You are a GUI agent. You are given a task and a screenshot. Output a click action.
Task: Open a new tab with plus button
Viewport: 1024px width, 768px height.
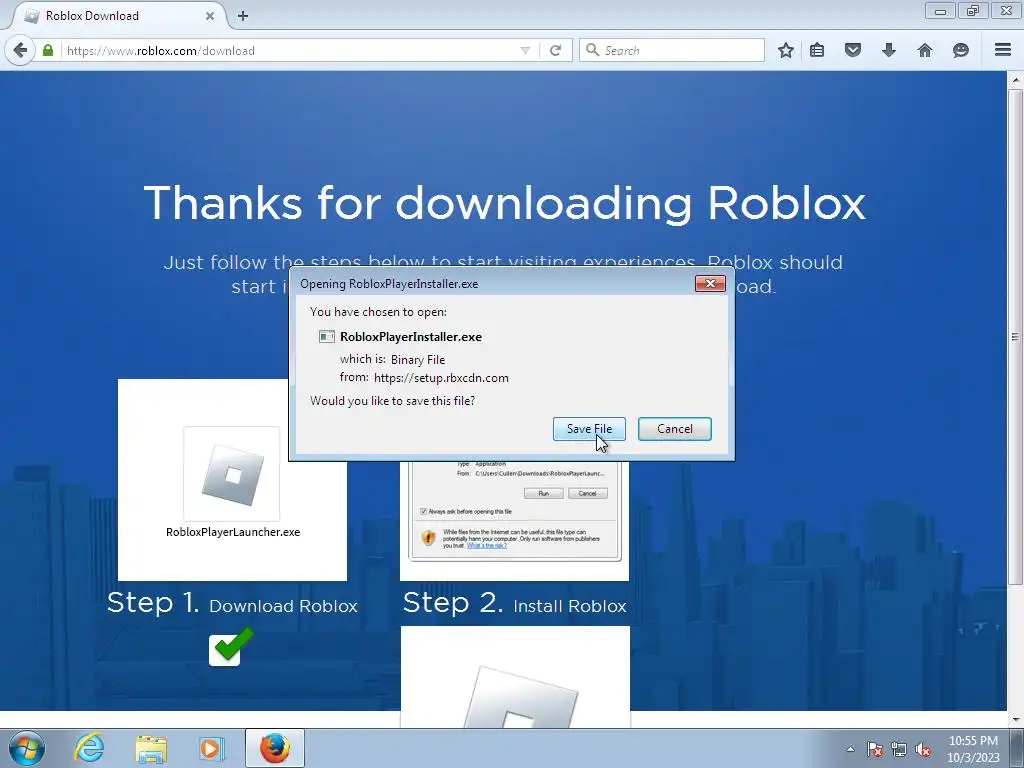click(243, 16)
